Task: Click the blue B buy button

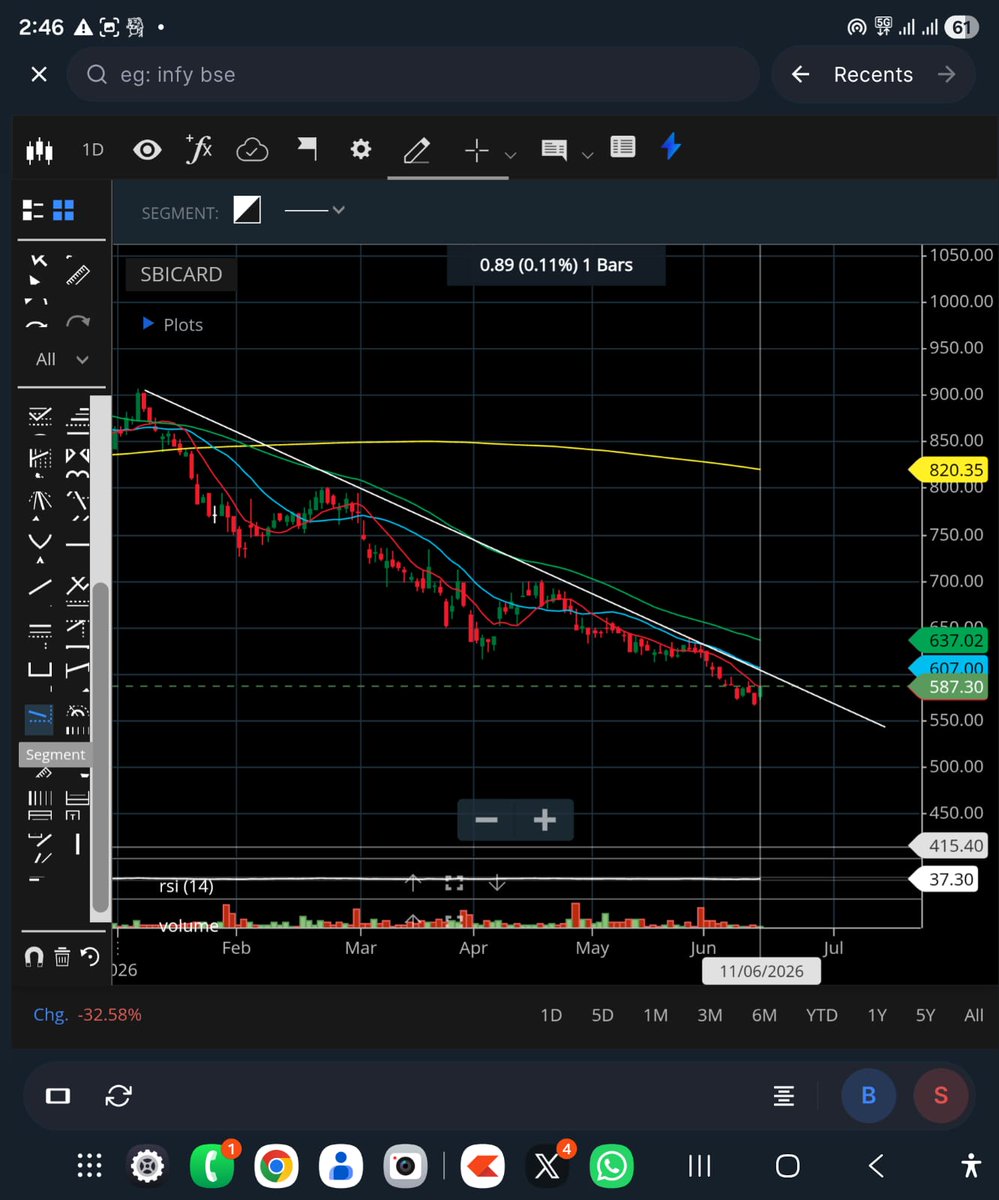Action: click(868, 1095)
